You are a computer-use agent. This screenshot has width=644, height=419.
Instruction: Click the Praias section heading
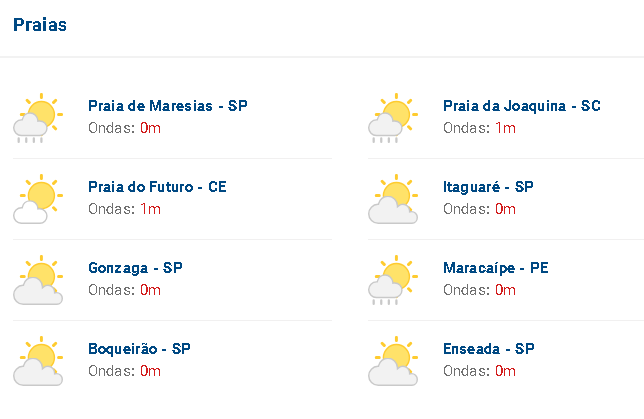click(40, 25)
